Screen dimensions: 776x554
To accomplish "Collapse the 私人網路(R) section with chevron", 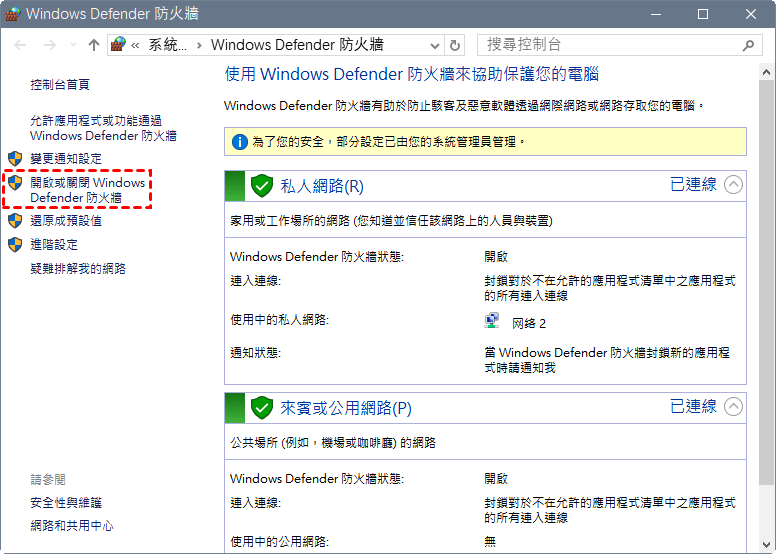I will 733,185.
